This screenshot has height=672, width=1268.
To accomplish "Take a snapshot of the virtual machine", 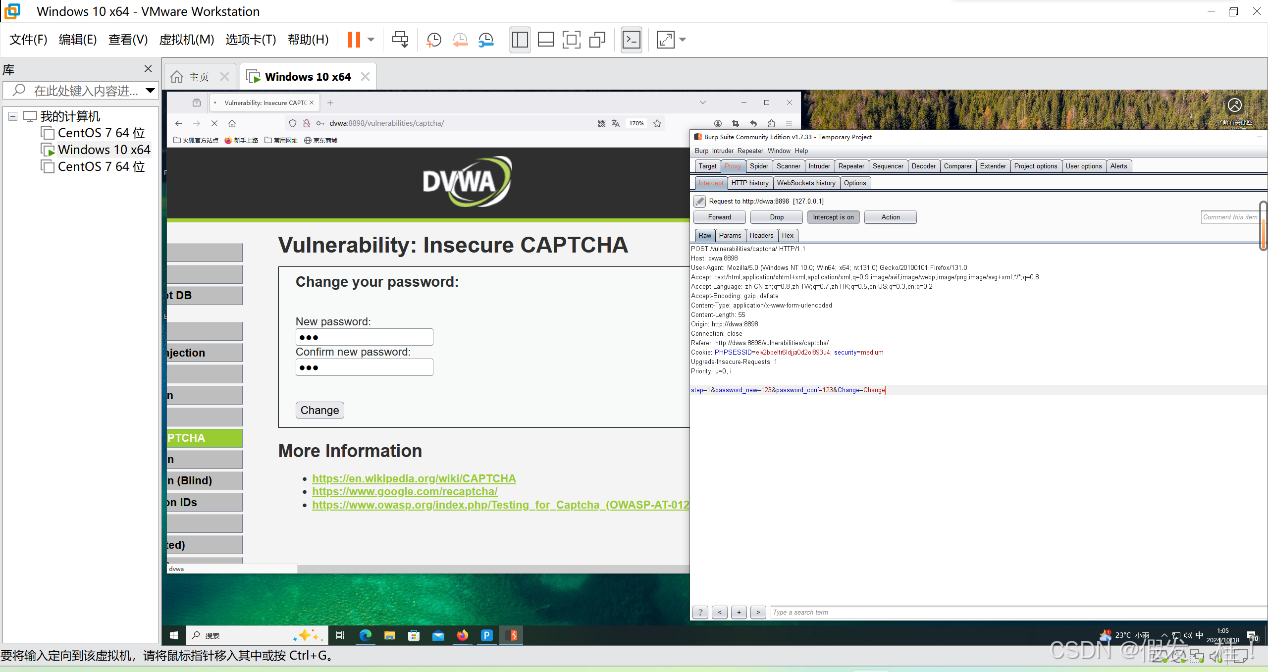I will click(434, 39).
